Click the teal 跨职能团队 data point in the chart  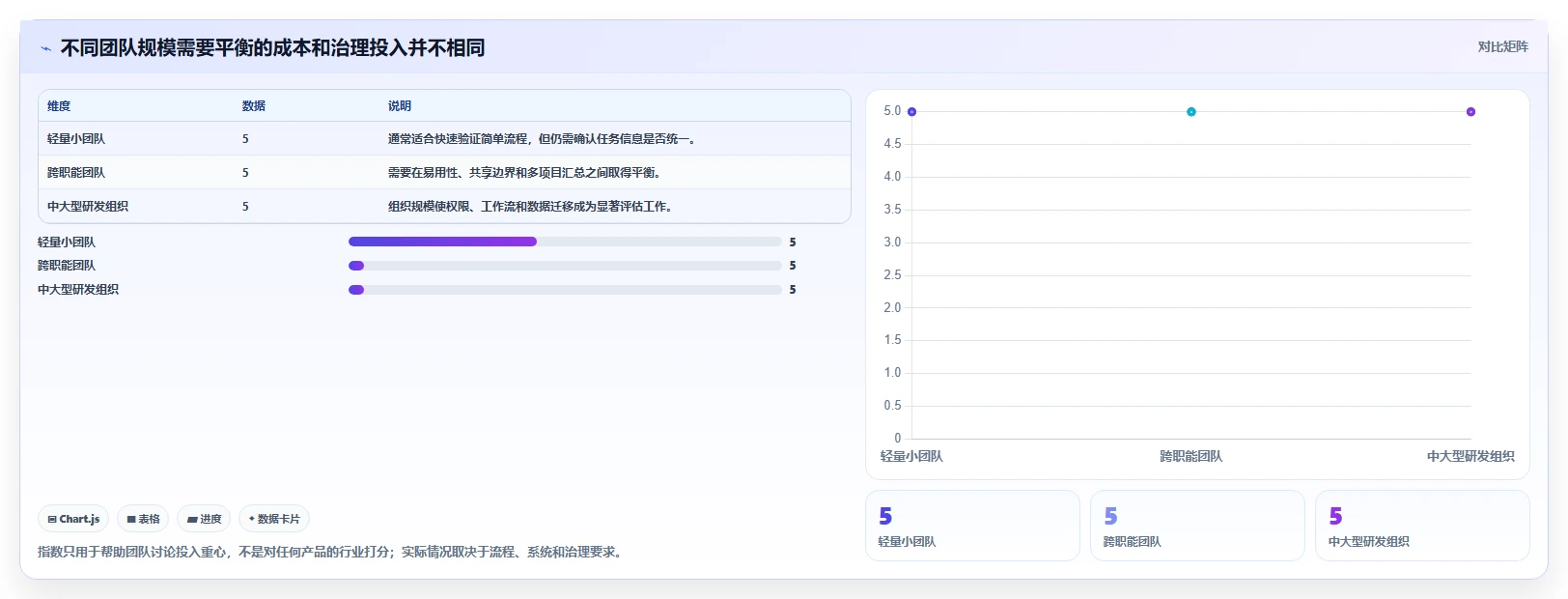[x=1191, y=112]
